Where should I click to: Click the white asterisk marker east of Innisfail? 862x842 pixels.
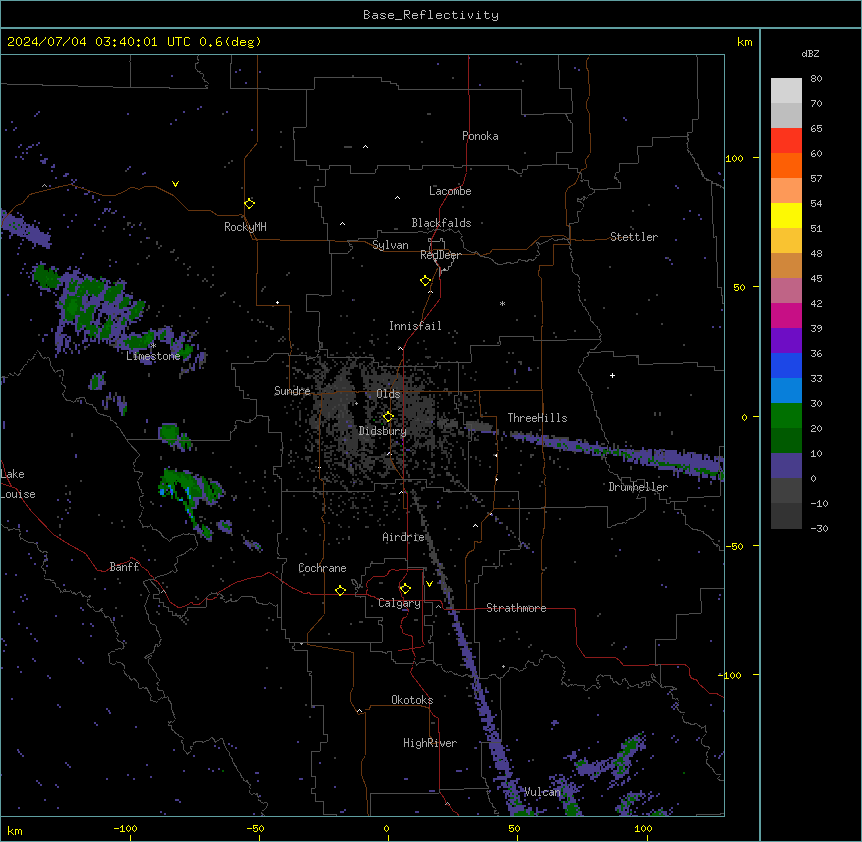point(502,303)
